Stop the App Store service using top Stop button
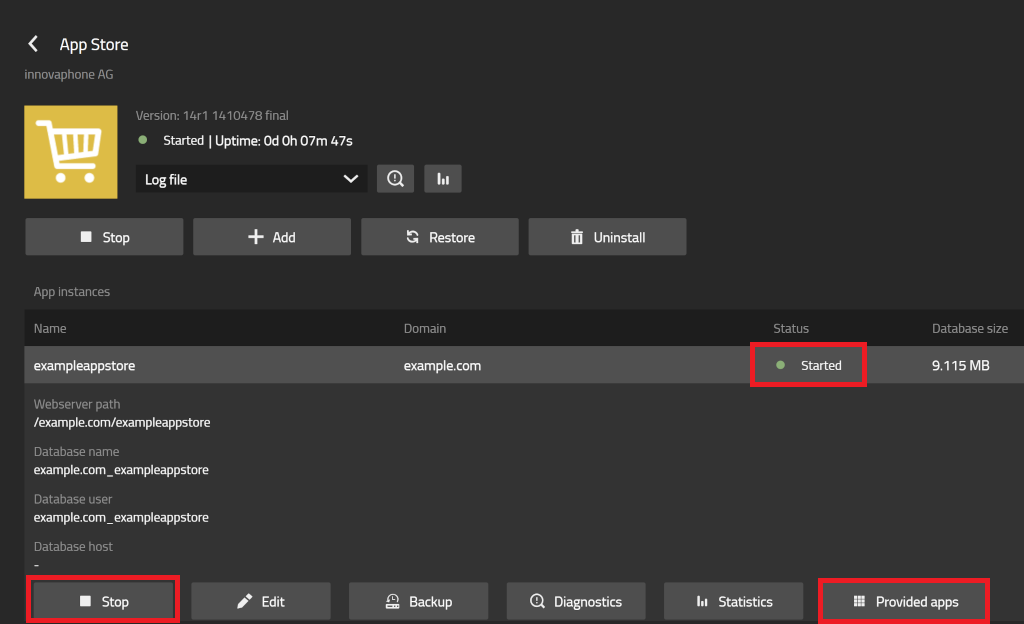The width and height of the screenshot is (1024, 624). pyautogui.click(x=104, y=237)
